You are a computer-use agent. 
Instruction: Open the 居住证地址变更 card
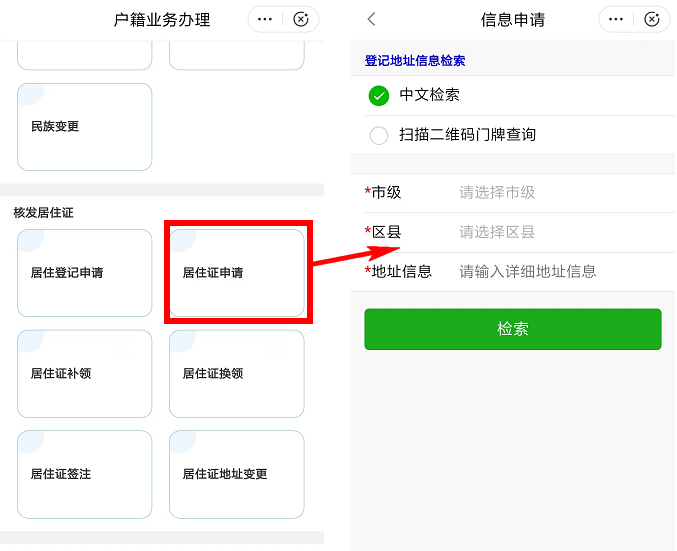click(237, 474)
